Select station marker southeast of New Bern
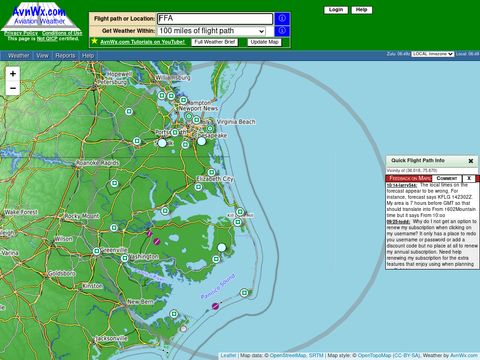The height and width of the screenshot is (360, 480). [x=173, y=314]
